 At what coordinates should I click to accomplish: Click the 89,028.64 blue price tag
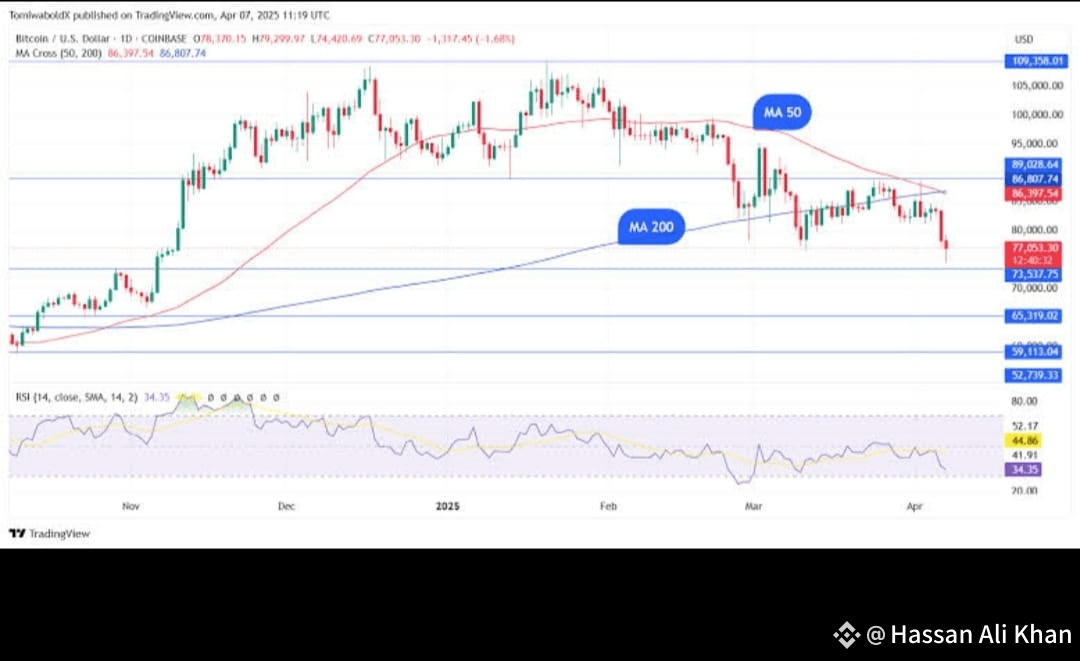[1034, 165]
